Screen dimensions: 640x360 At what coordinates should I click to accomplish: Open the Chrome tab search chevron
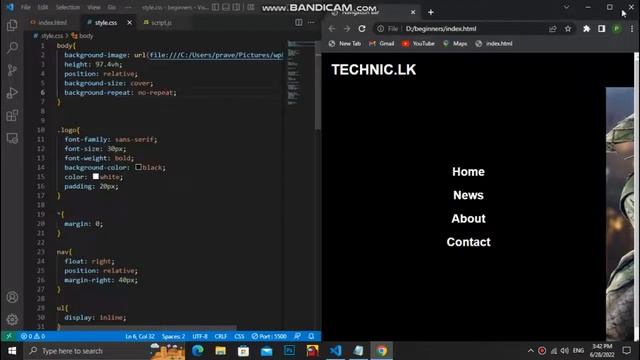coord(567,7)
